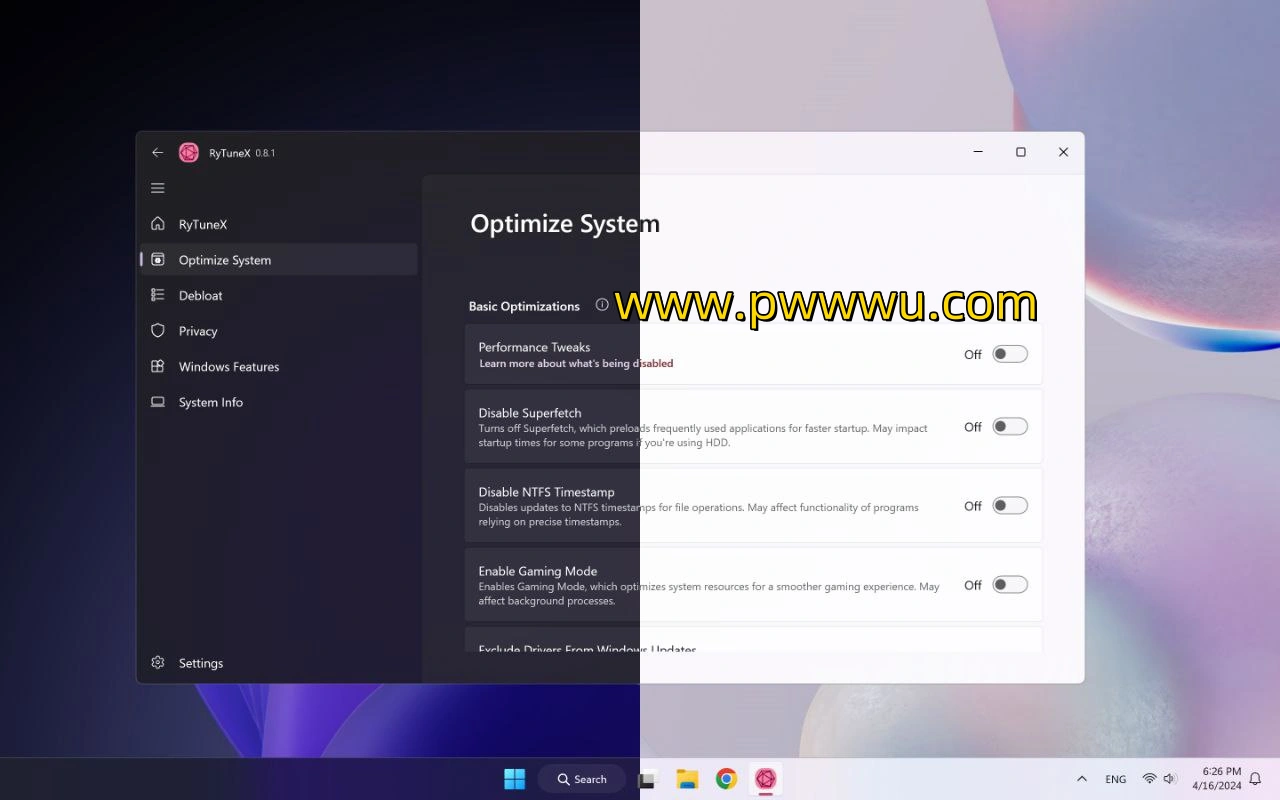The width and height of the screenshot is (1280, 800).
Task: Close the RyTuneX window
Action: (x=1063, y=152)
